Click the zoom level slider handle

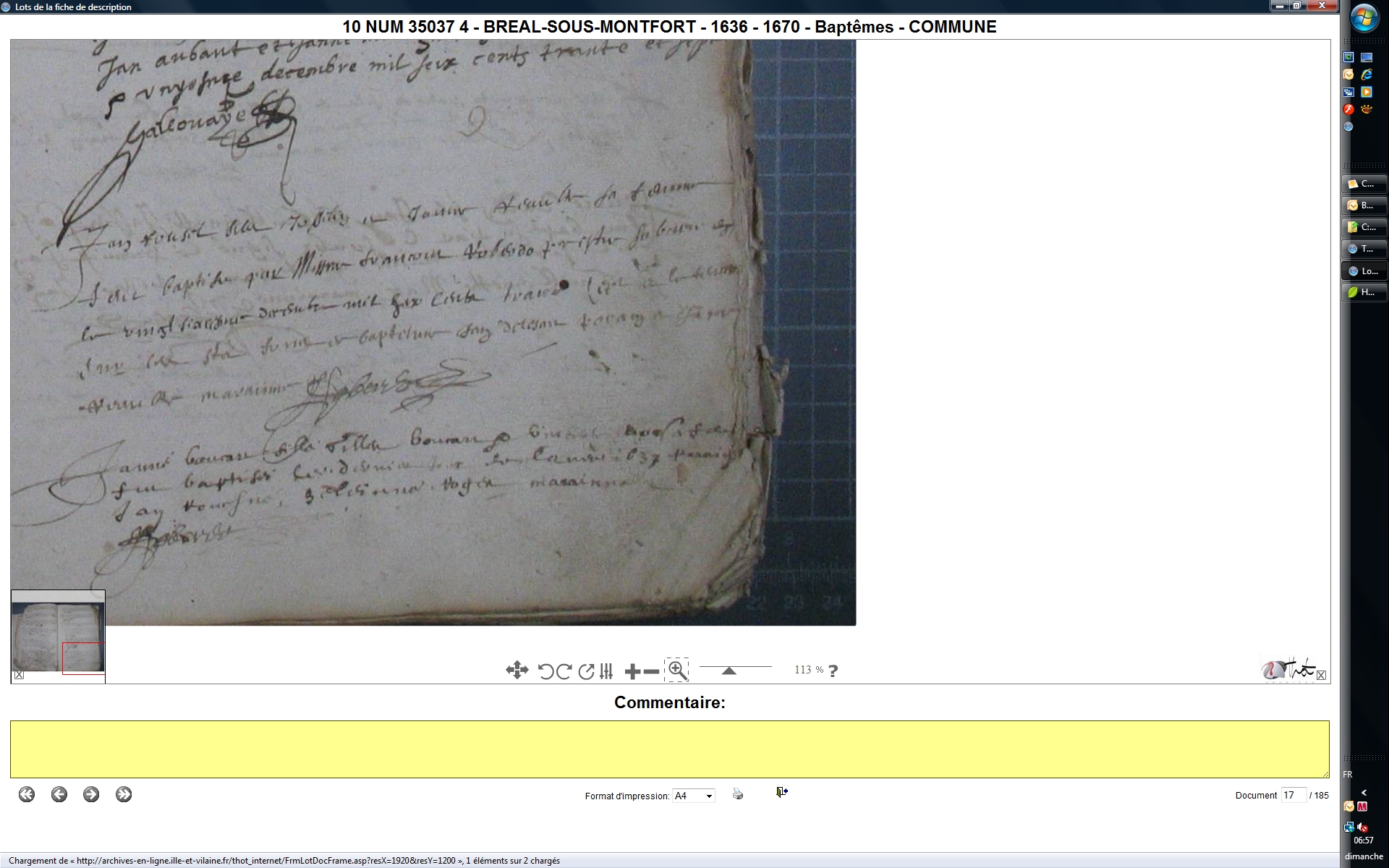[729, 671]
